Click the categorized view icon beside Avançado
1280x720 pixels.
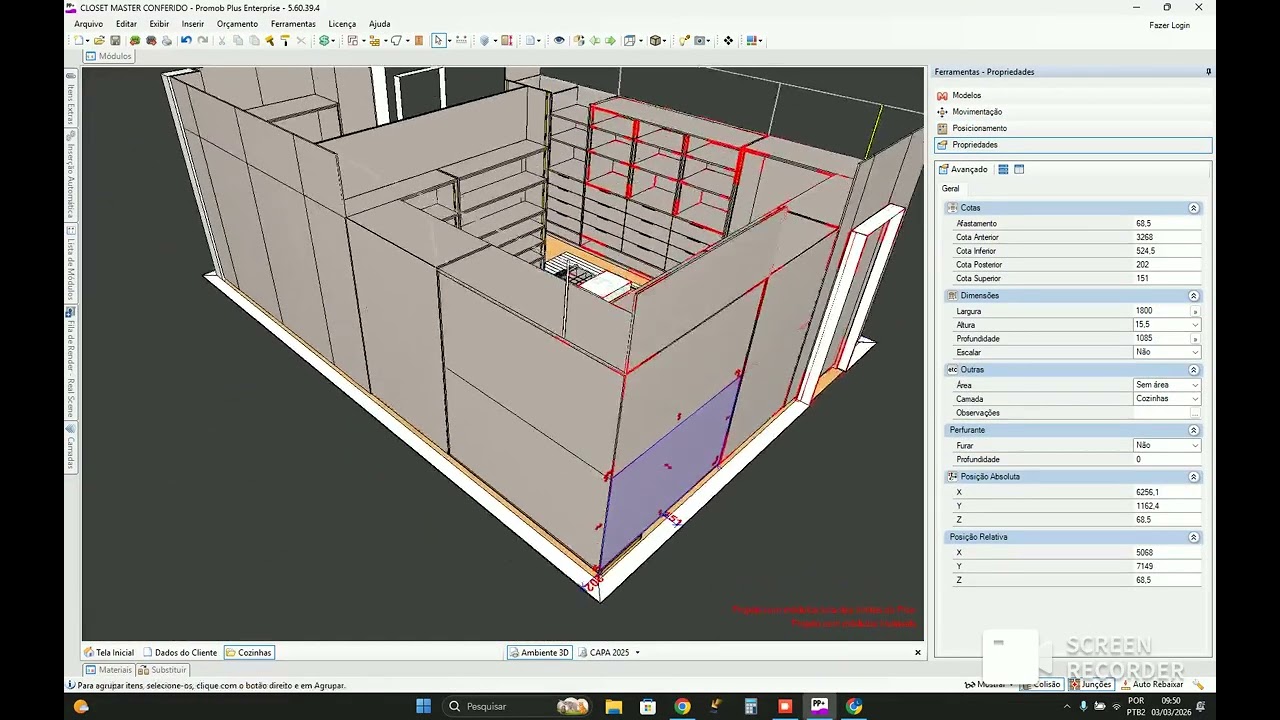click(x=1003, y=170)
